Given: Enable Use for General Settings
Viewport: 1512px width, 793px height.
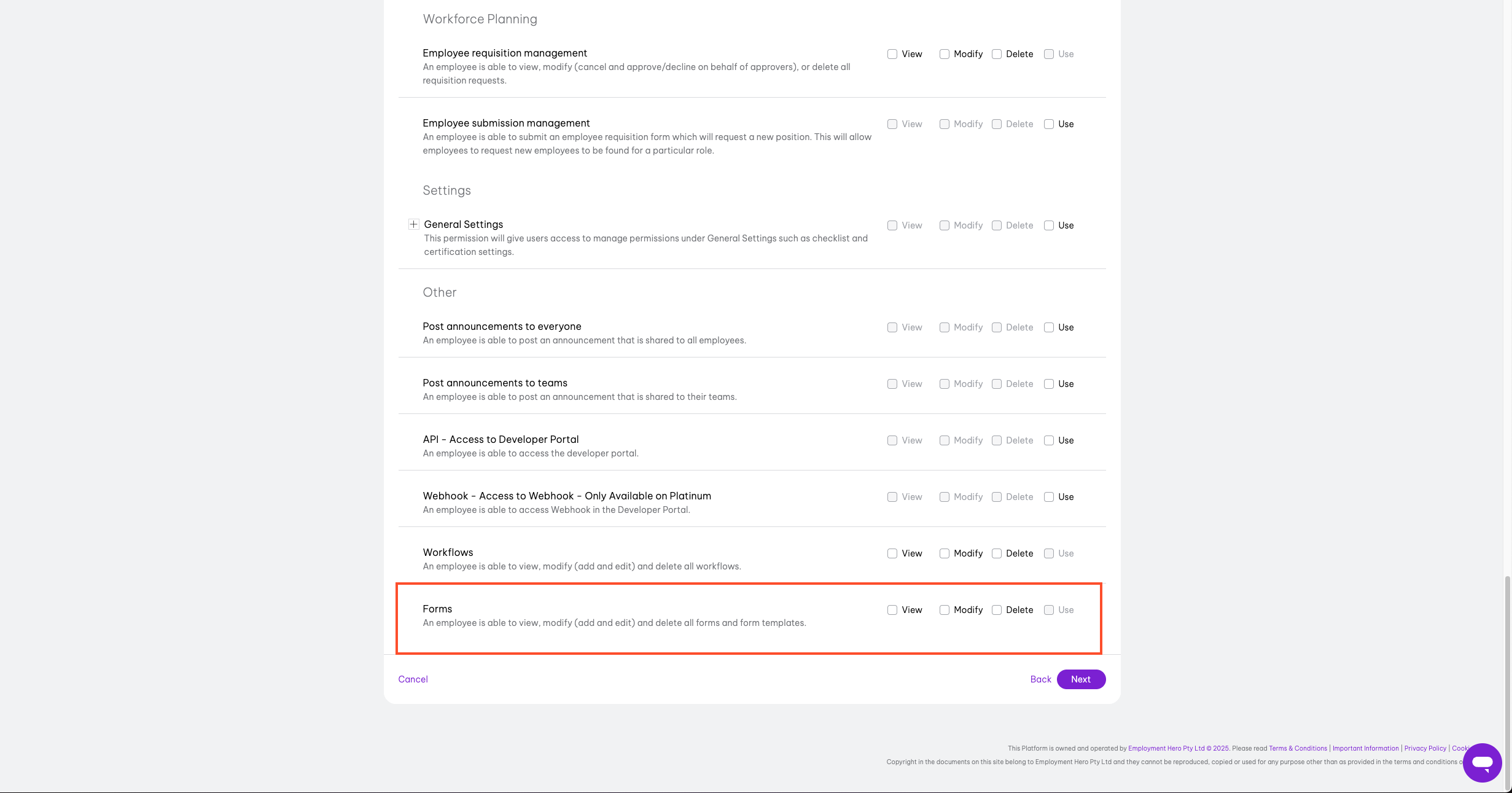Looking at the screenshot, I should click(x=1048, y=225).
